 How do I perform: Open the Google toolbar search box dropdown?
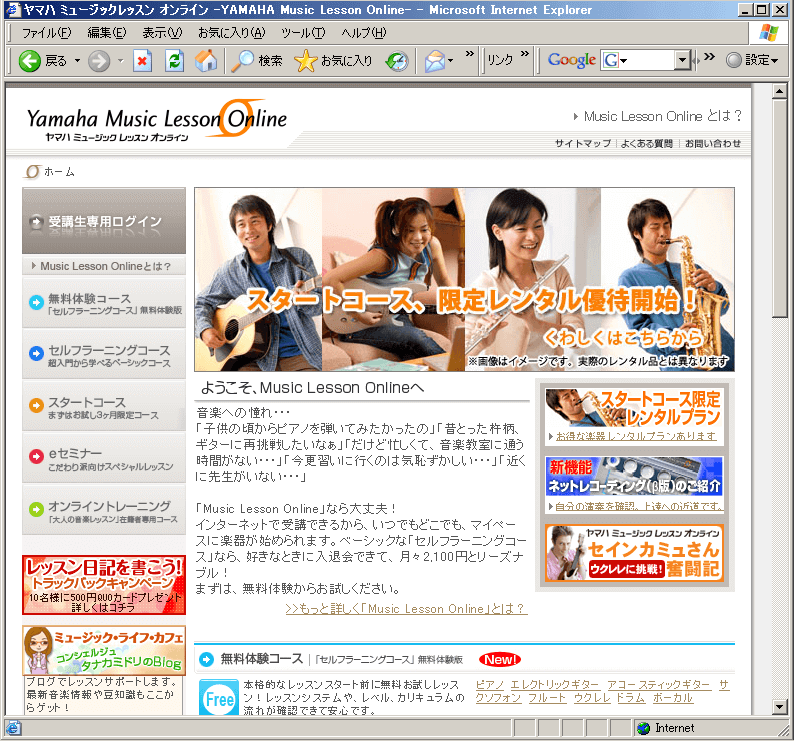click(683, 61)
